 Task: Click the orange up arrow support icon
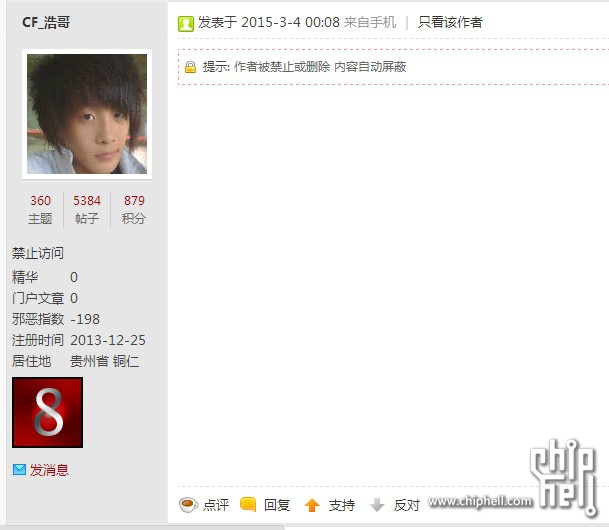[x=312, y=505]
